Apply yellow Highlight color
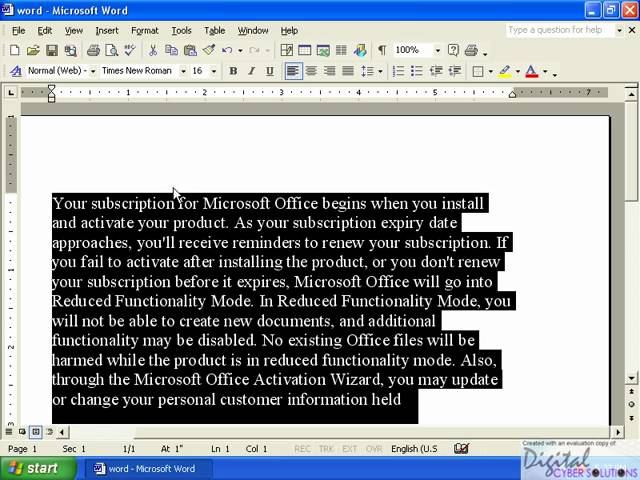Image resolution: width=640 pixels, height=480 pixels. click(505, 71)
